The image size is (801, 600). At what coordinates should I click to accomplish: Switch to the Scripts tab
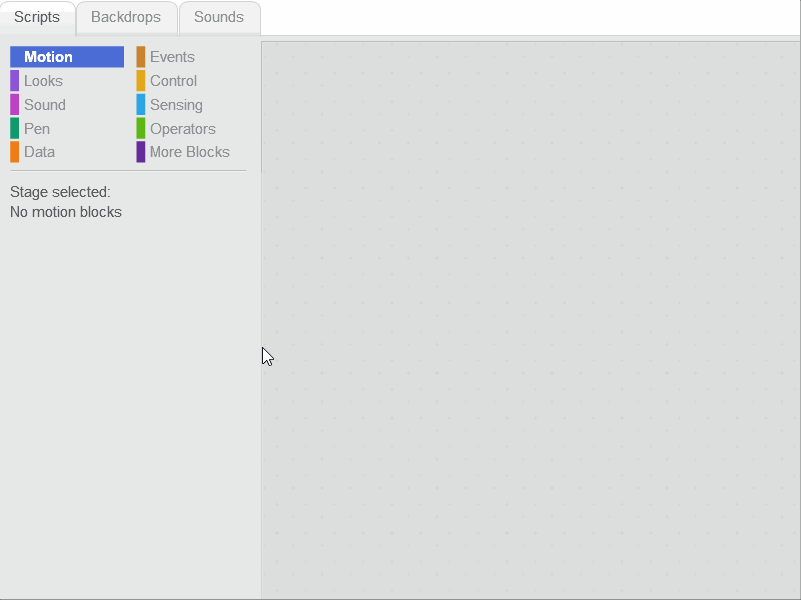coord(37,18)
